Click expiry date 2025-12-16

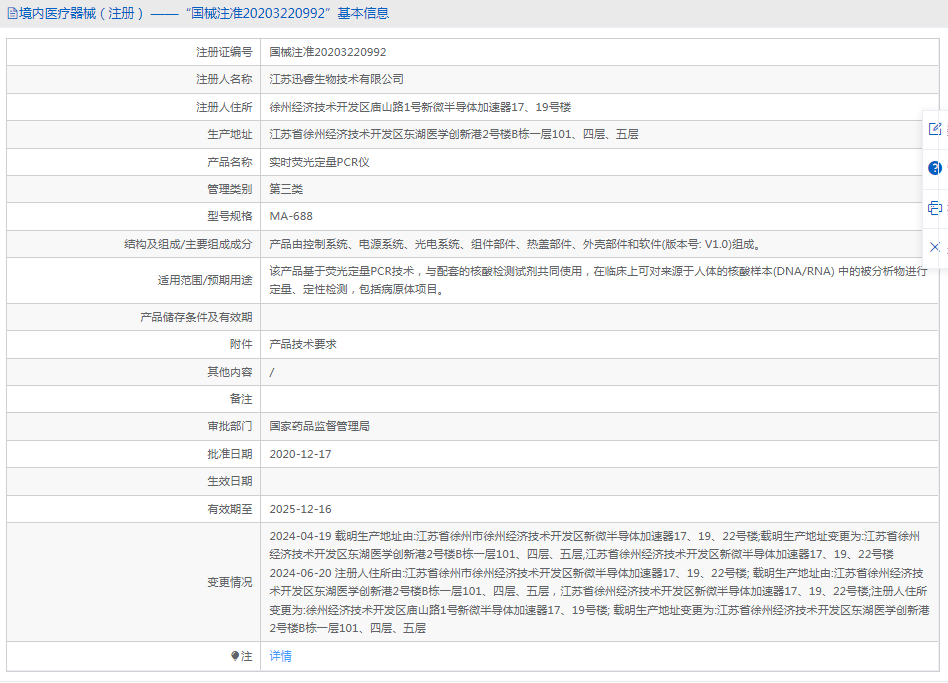(300, 509)
